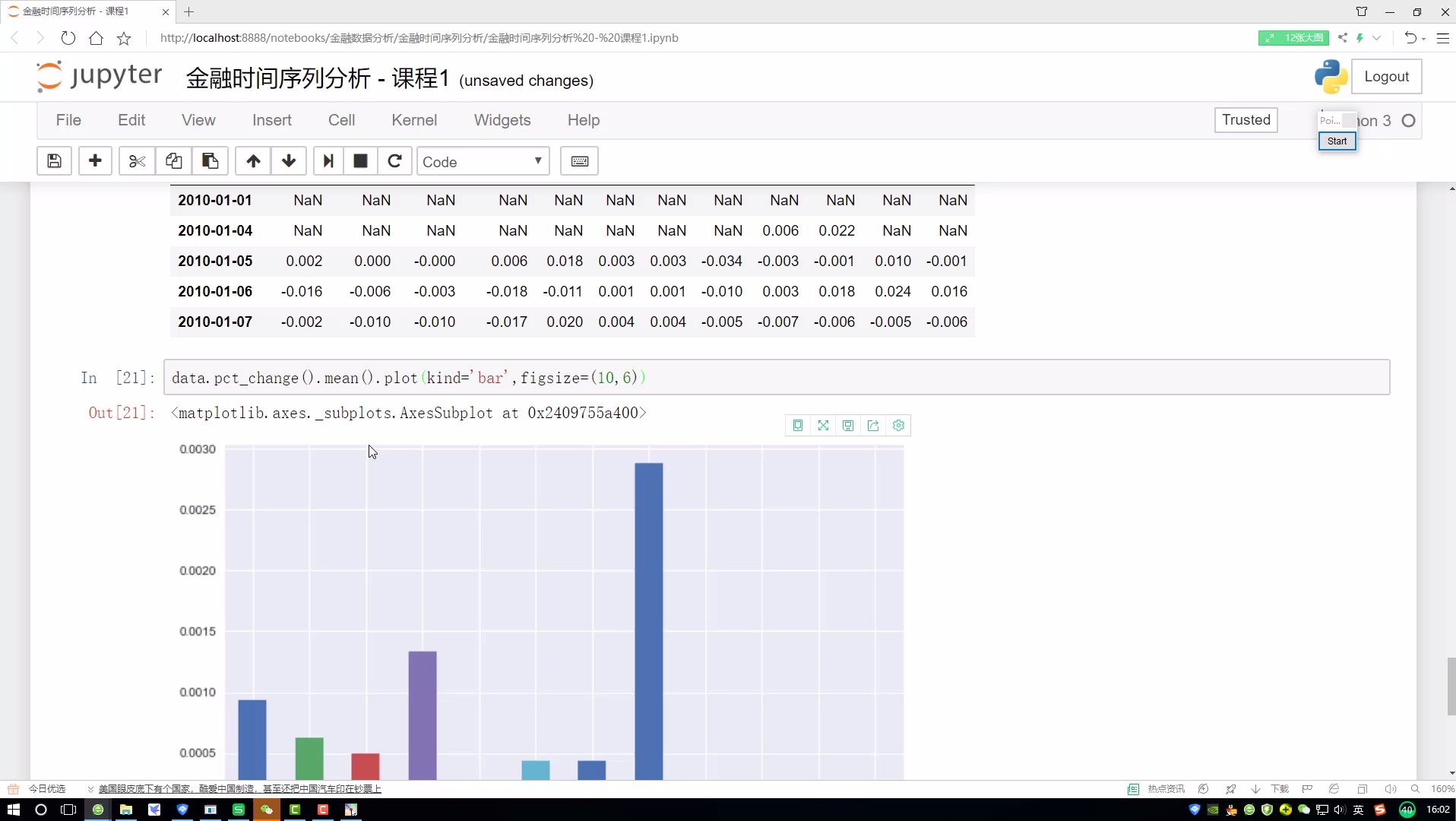1456x821 pixels.
Task: Save the notebook with the floppy disk icon
Action: pyautogui.click(x=54, y=161)
